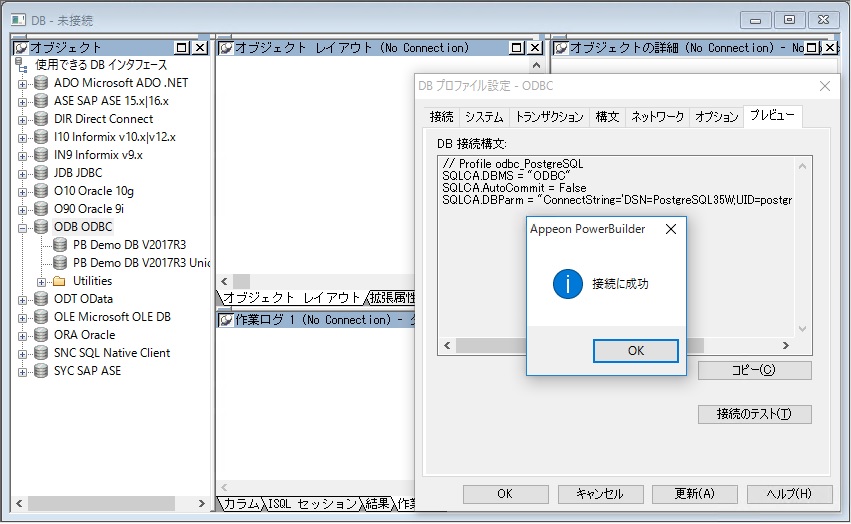
Task: Switch to the 接続 tab
Action: tap(441, 117)
